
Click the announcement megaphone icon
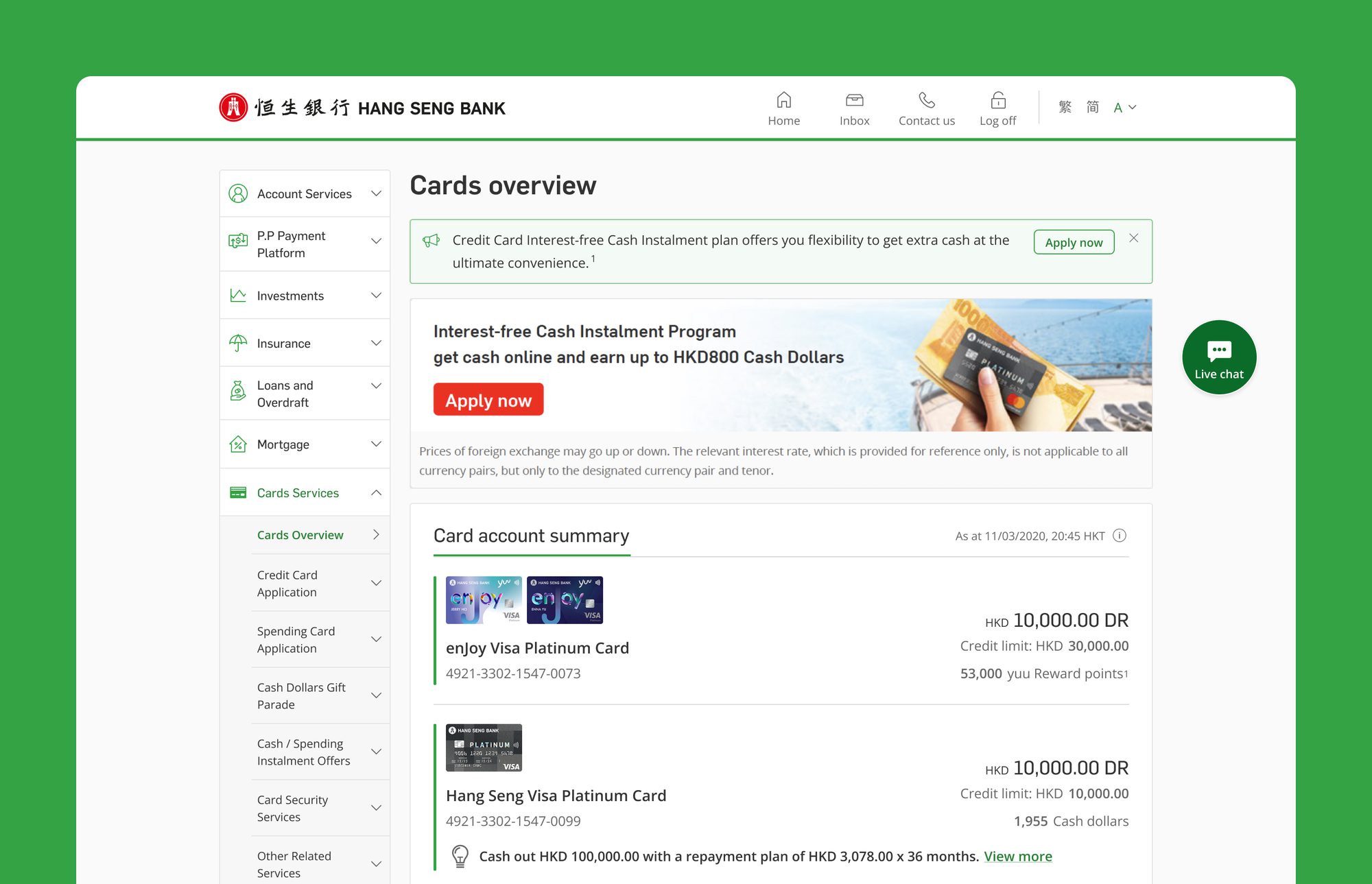click(x=431, y=241)
